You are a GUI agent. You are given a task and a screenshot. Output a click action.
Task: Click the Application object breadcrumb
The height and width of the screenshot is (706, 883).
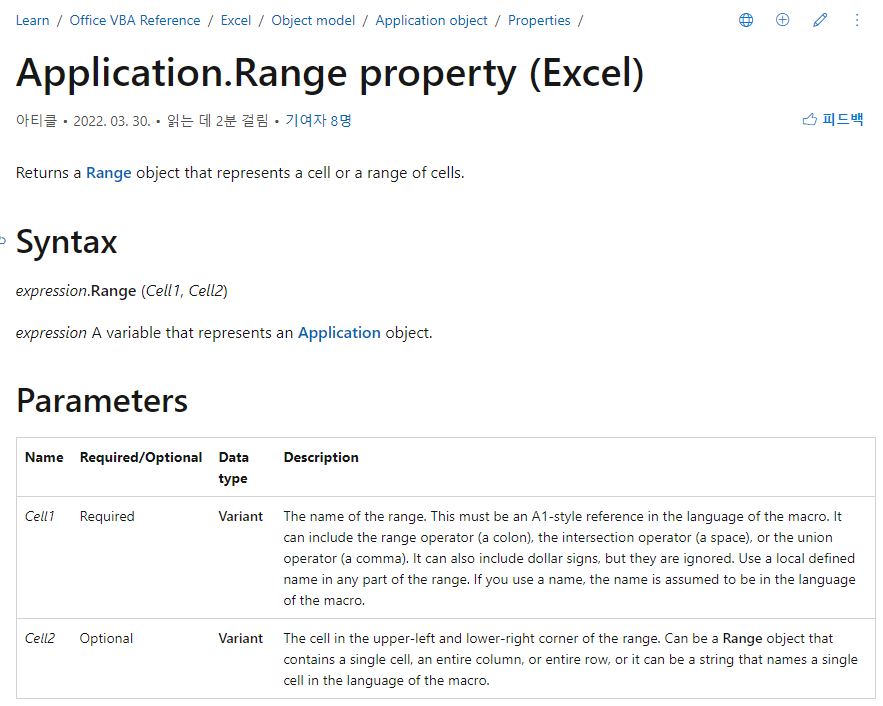coord(431,20)
